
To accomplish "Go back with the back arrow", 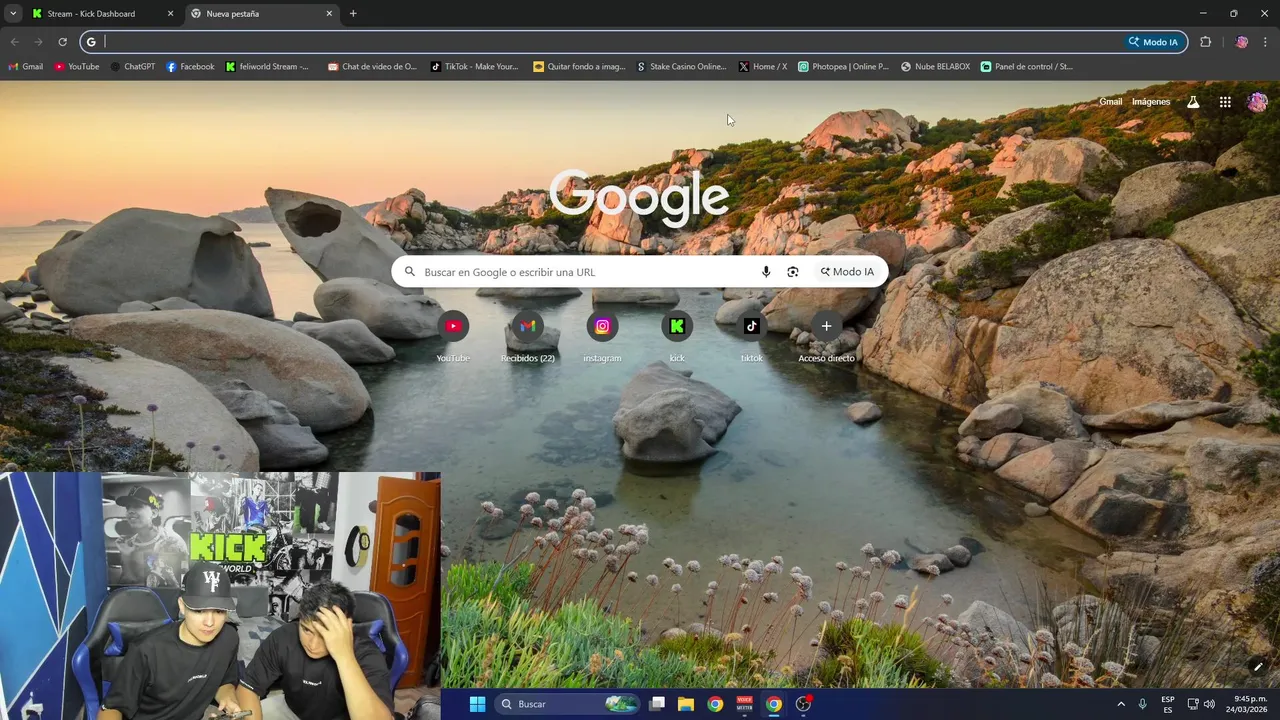I will [14, 42].
